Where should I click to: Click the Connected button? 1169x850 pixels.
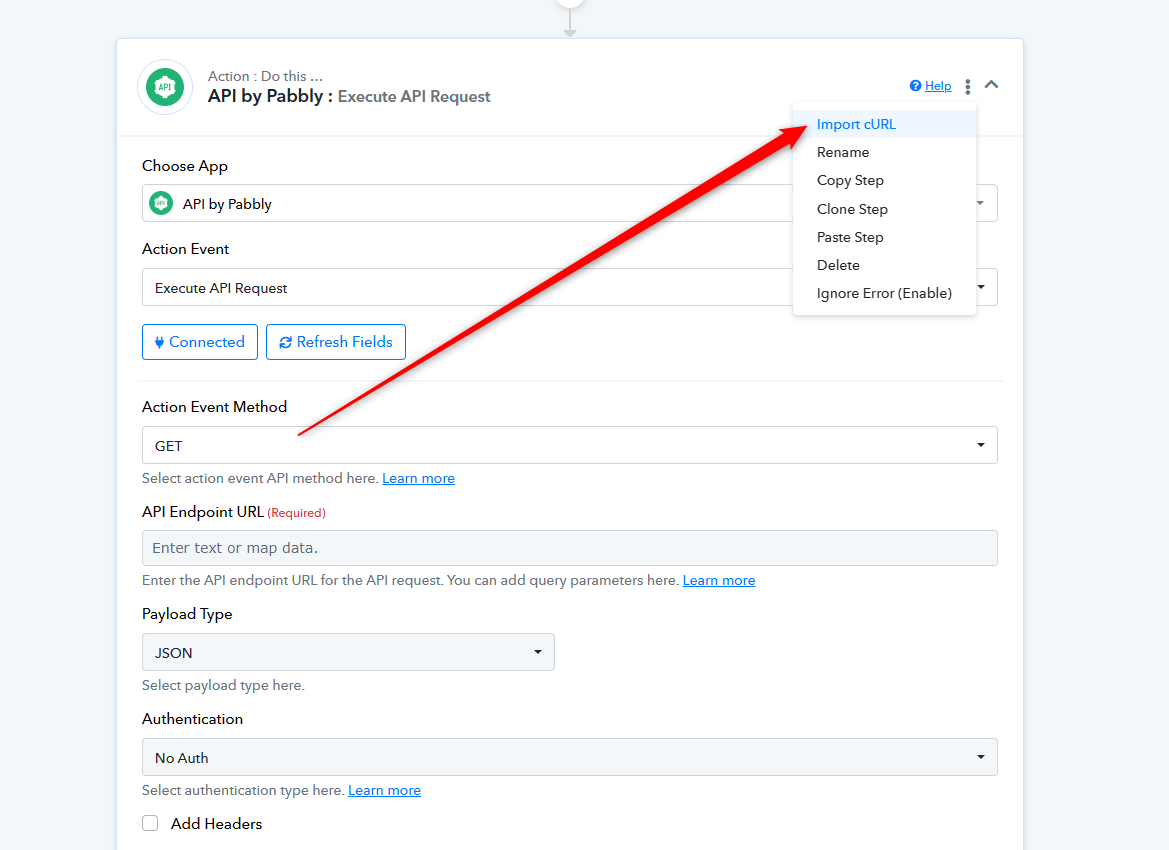click(x=200, y=342)
